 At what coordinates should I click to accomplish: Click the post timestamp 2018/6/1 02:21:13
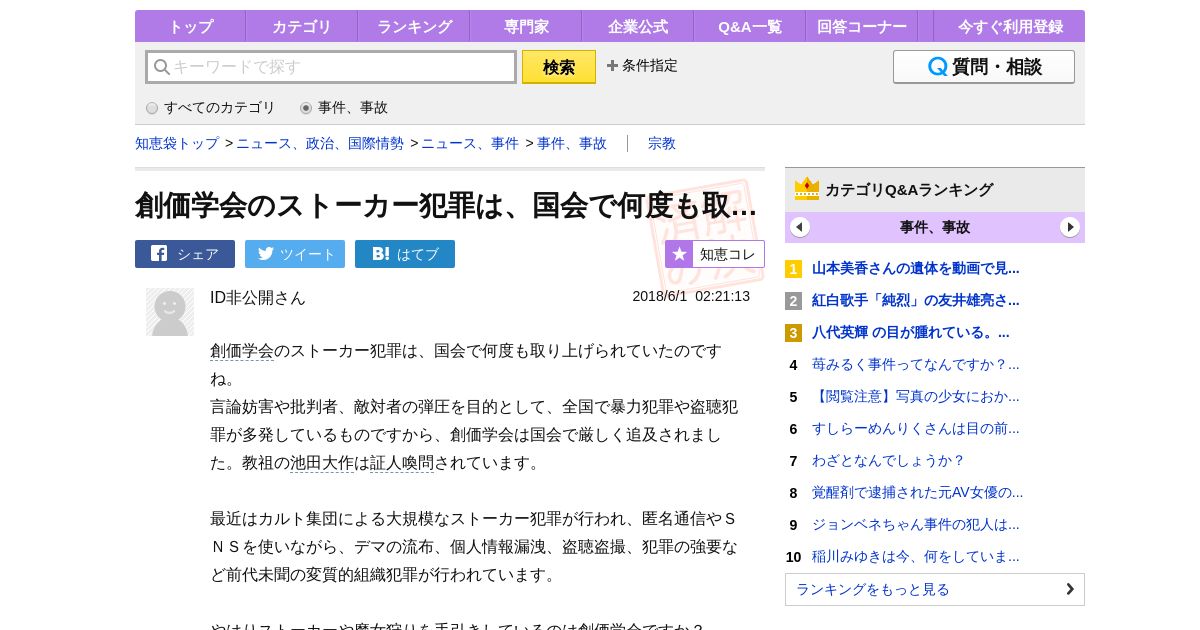coord(691,296)
